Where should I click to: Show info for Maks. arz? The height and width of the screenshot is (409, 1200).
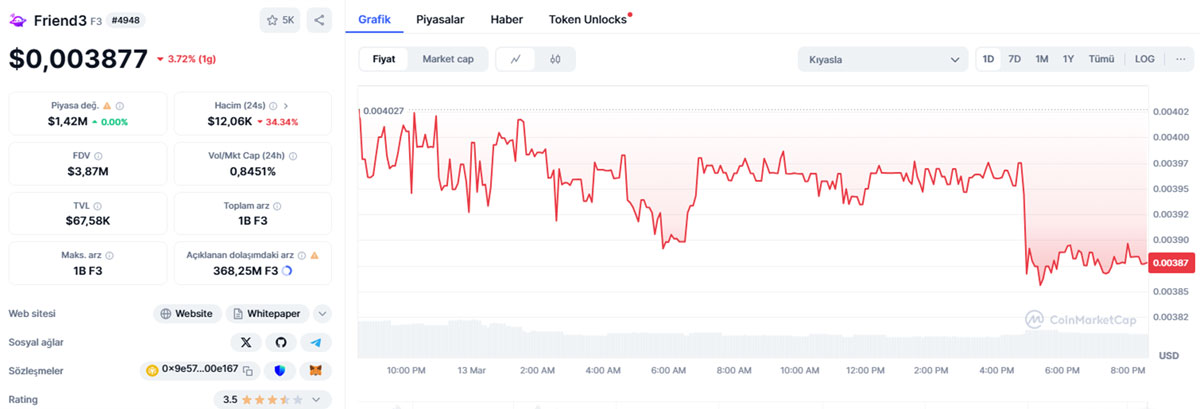point(109,255)
